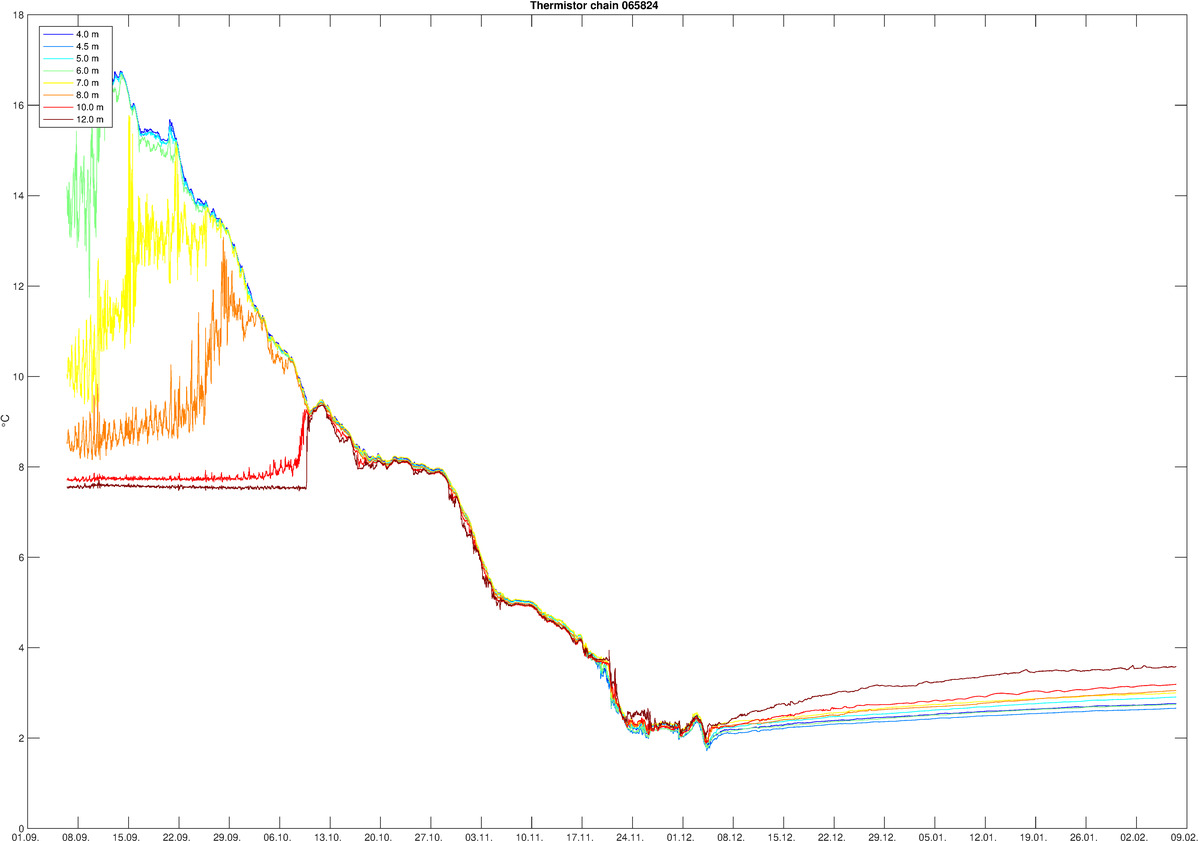Viewport: 1200px width, 841px height.
Task: Click the x-axis date label 24.11.
Action: 630,836
